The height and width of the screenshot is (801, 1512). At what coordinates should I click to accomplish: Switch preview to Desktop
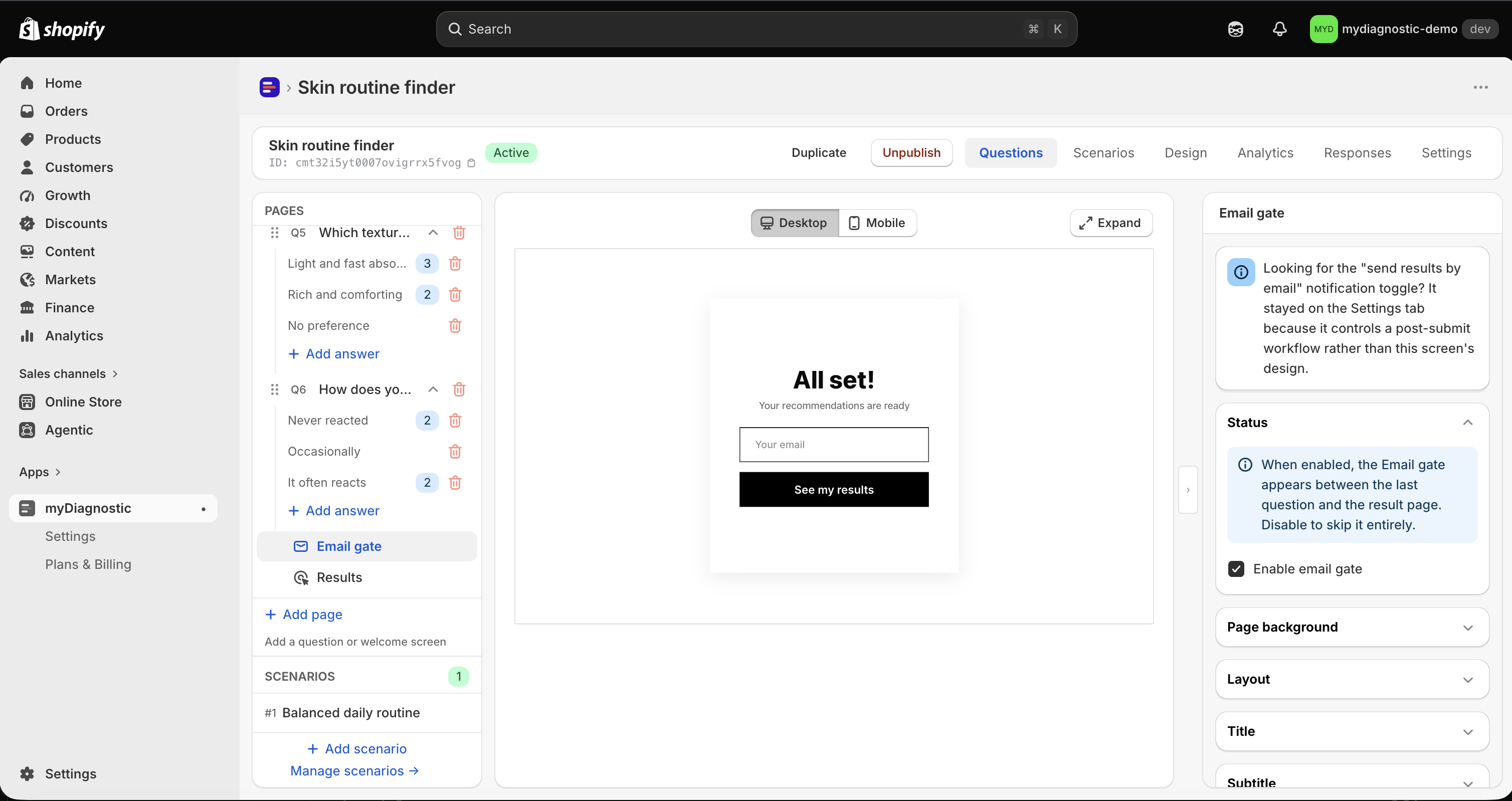point(795,223)
